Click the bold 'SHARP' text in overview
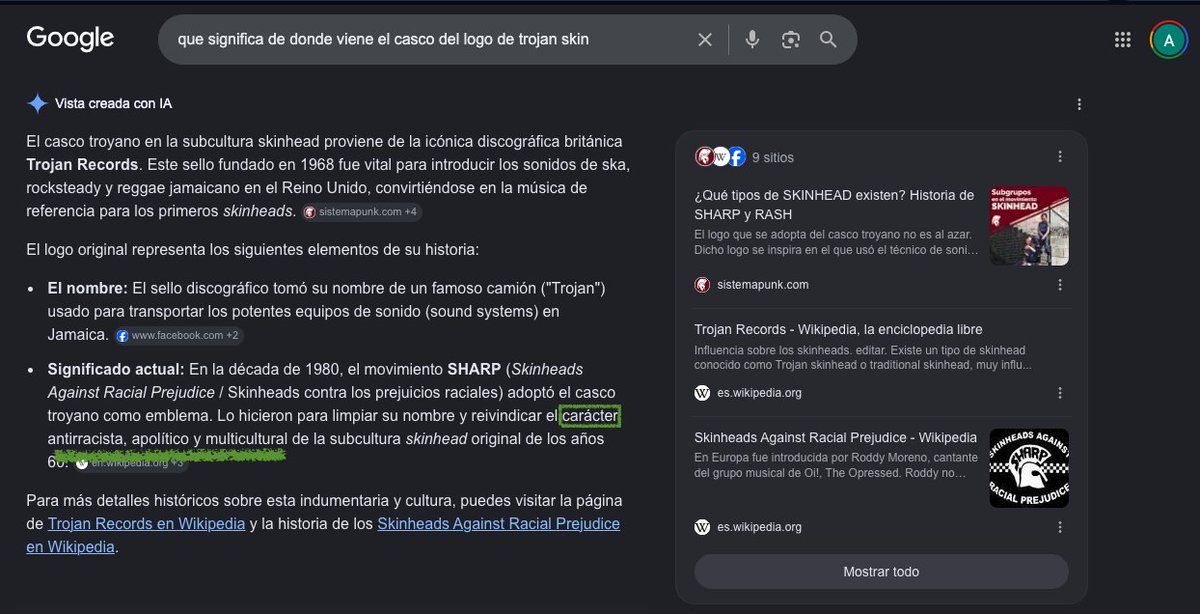The height and width of the screenshot is (614, 1200). pos(473,369)
